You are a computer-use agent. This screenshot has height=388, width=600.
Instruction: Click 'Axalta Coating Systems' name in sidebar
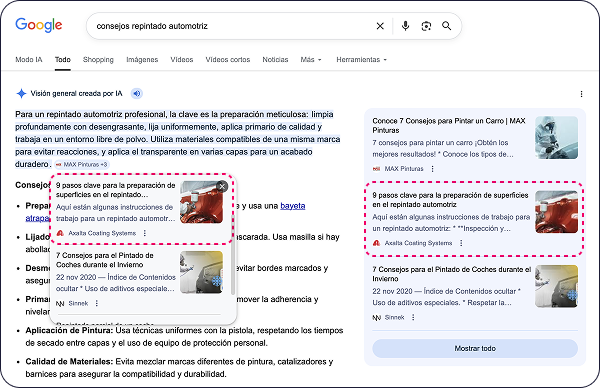pyautogui.click(x=418, y=243)
